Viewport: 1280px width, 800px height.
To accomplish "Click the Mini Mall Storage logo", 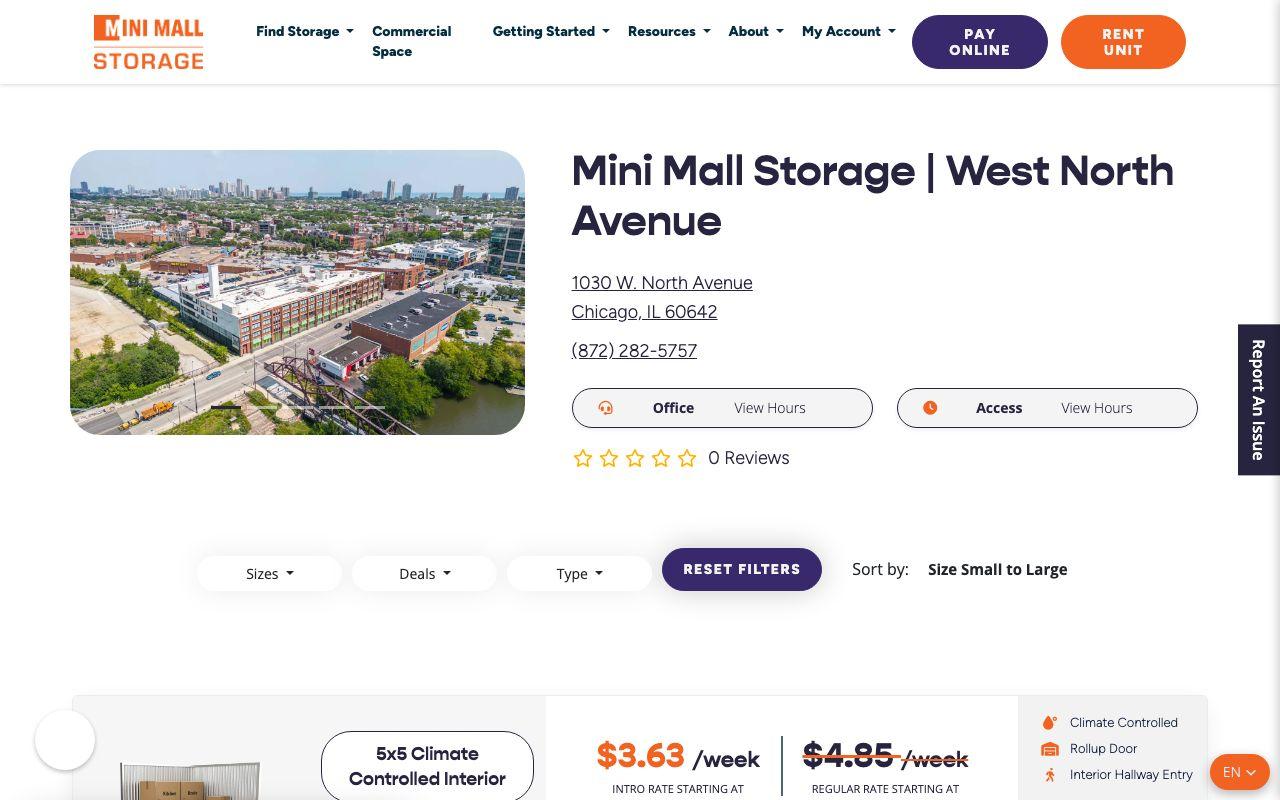I will 148,42.
